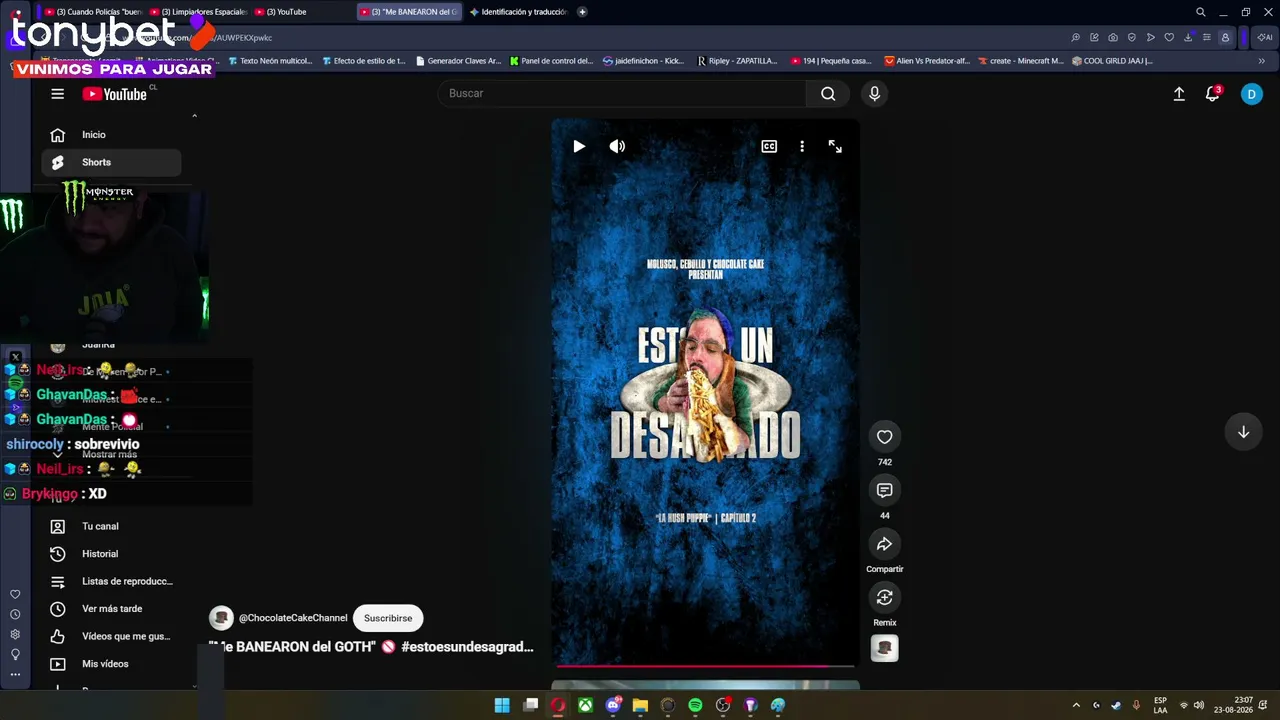Open the comments on the Short

pos(884,490)
